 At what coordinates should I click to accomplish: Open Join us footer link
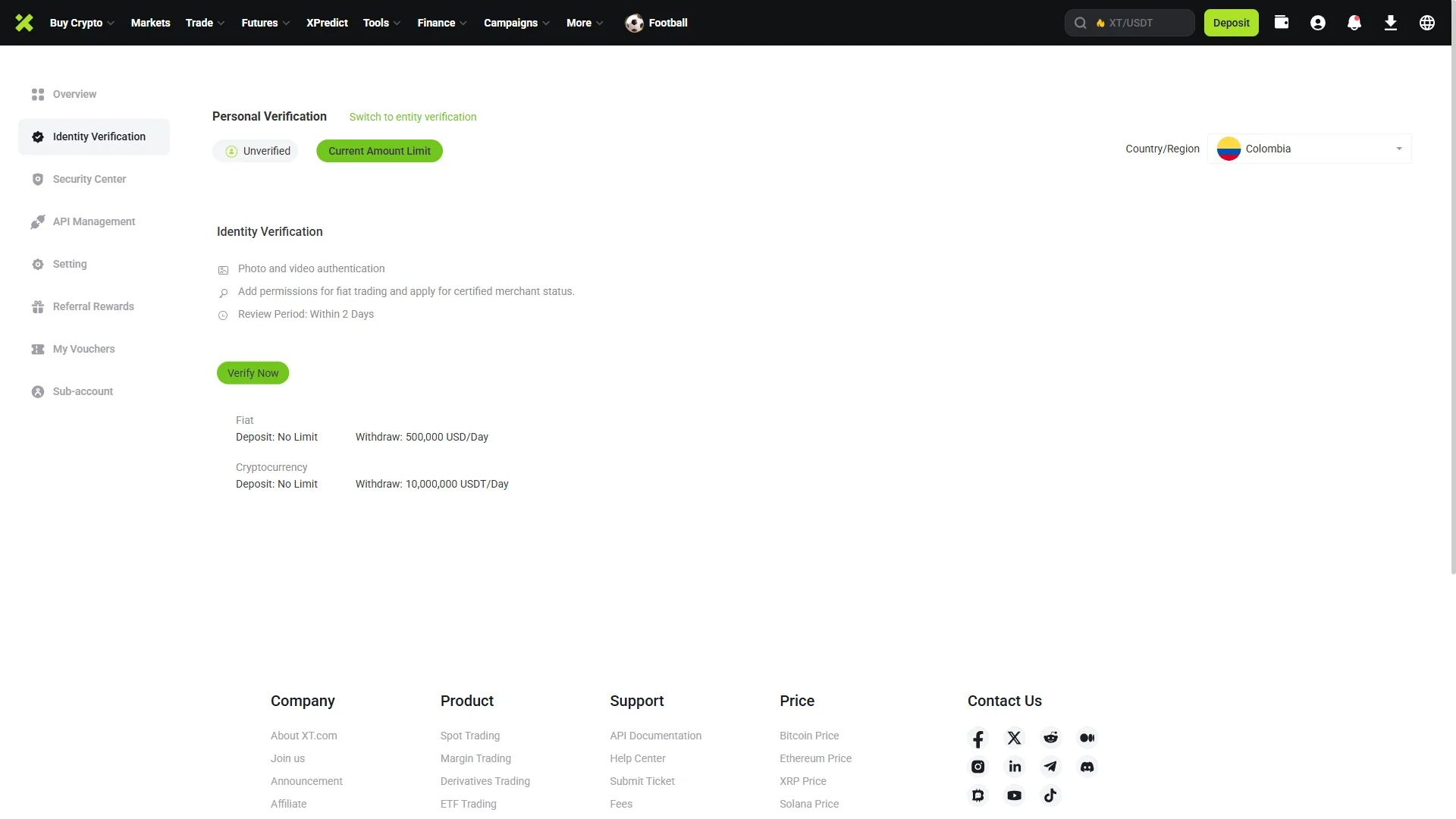coord(287,758)
